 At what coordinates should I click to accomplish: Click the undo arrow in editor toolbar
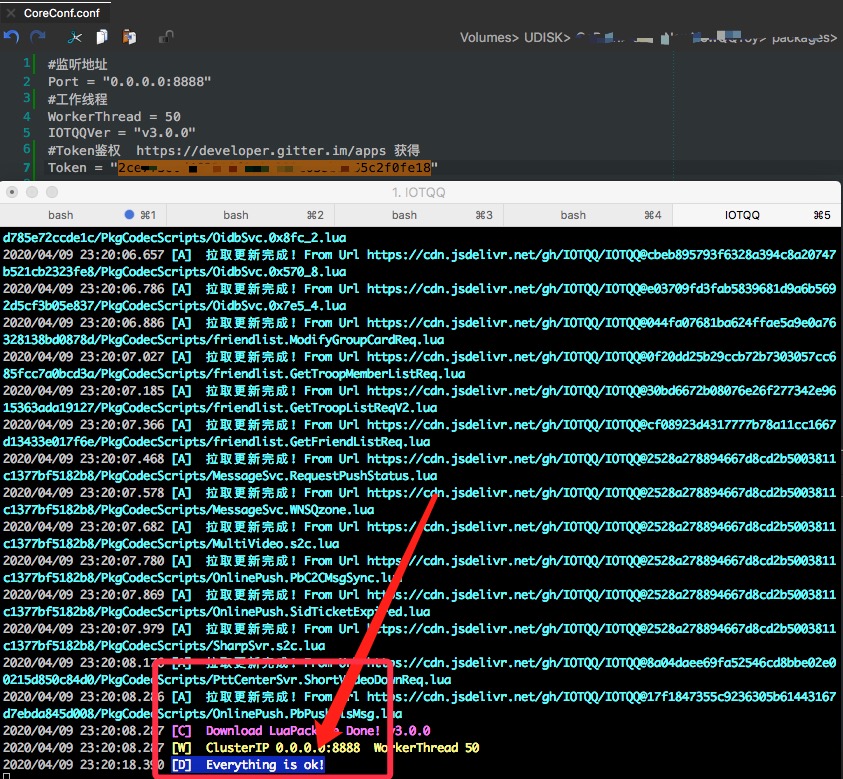pyautogui.click(x=11, y=37)
